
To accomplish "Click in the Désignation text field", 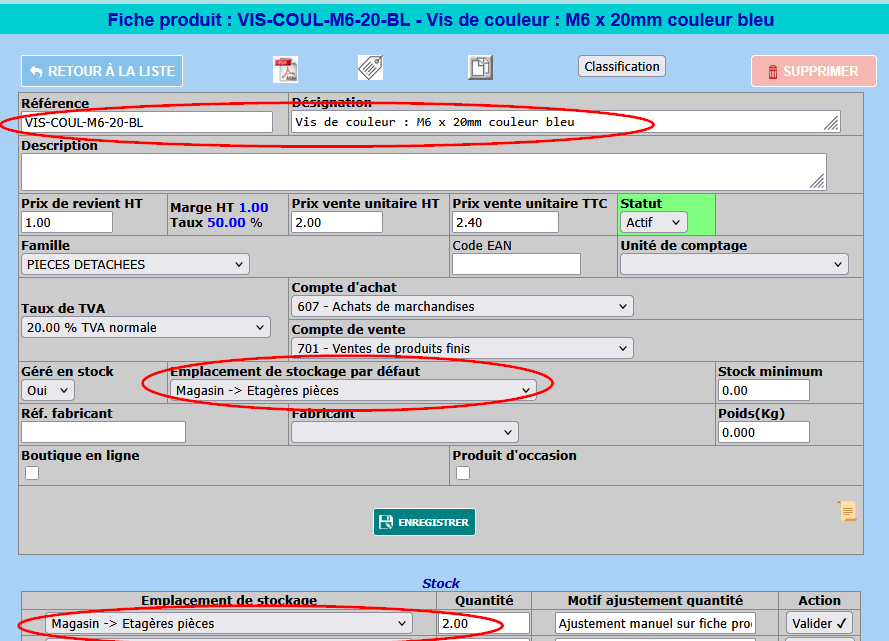I will coord(566,122).
